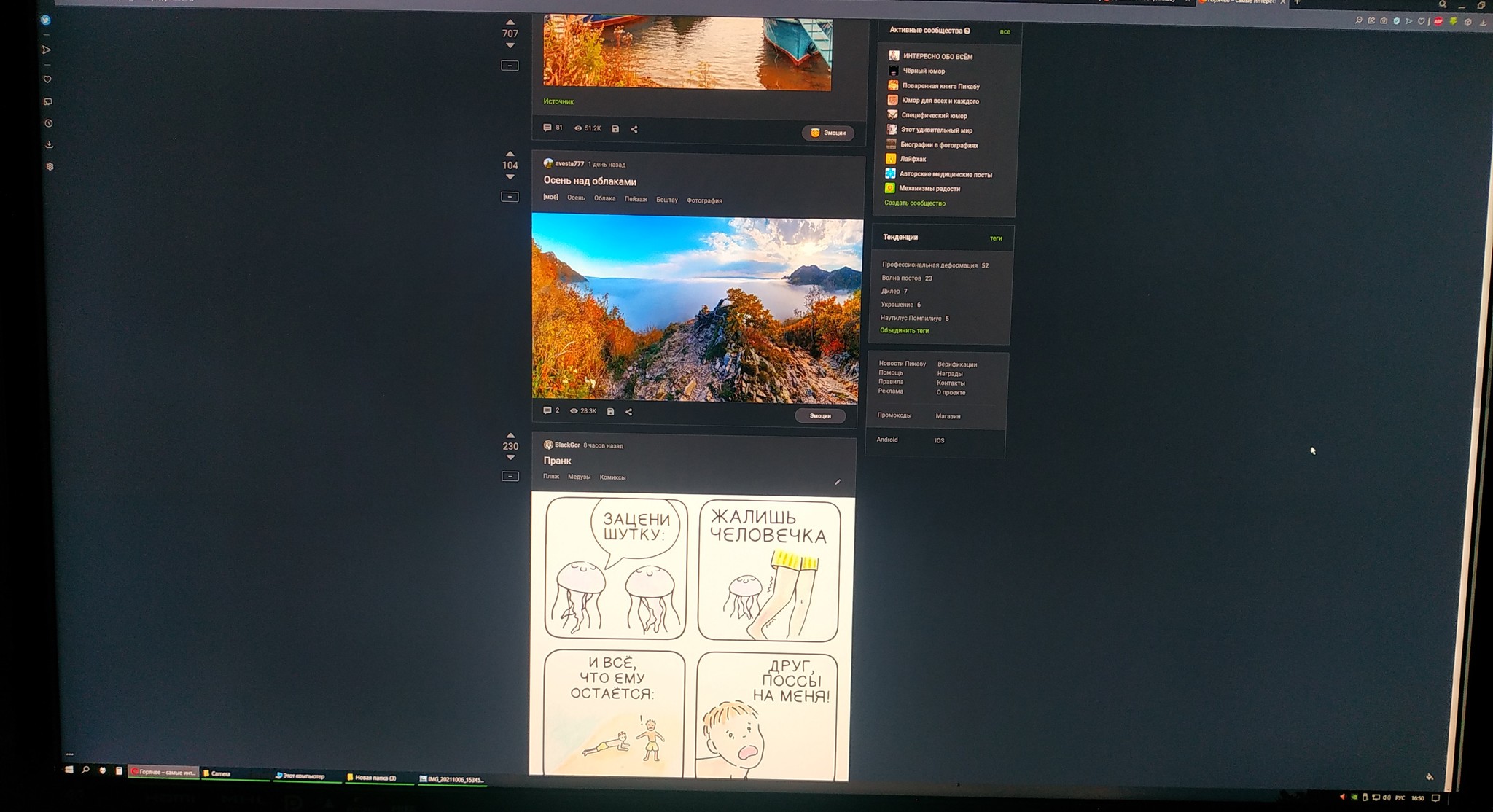Open My Flow sidebar icon
This screenshot has height=812, width=1493.
pyautogui.click(x=46, y=50)
